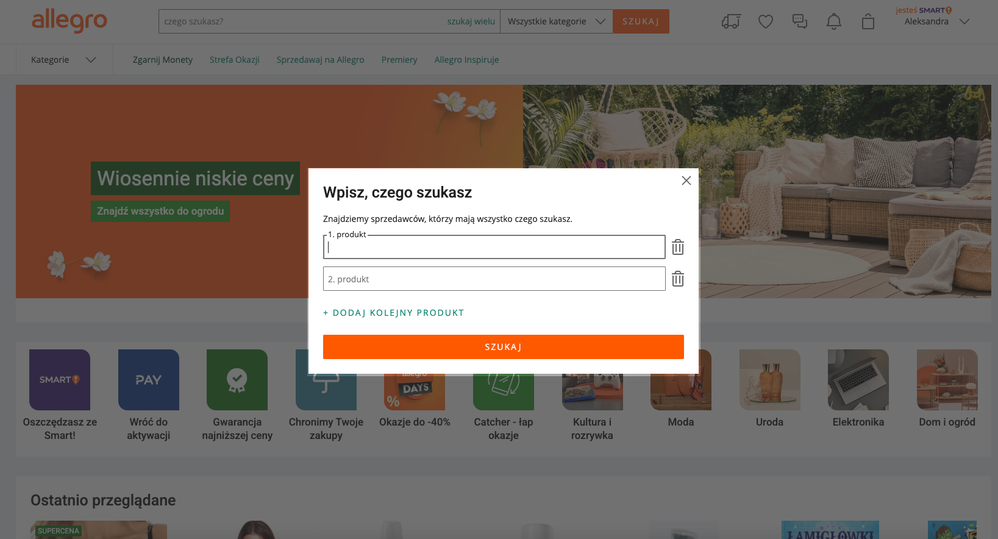Click the Ostatnio przeglądane heading
Image resolution: width=998 pixels, height=539 pixels.
coord(103,500)
